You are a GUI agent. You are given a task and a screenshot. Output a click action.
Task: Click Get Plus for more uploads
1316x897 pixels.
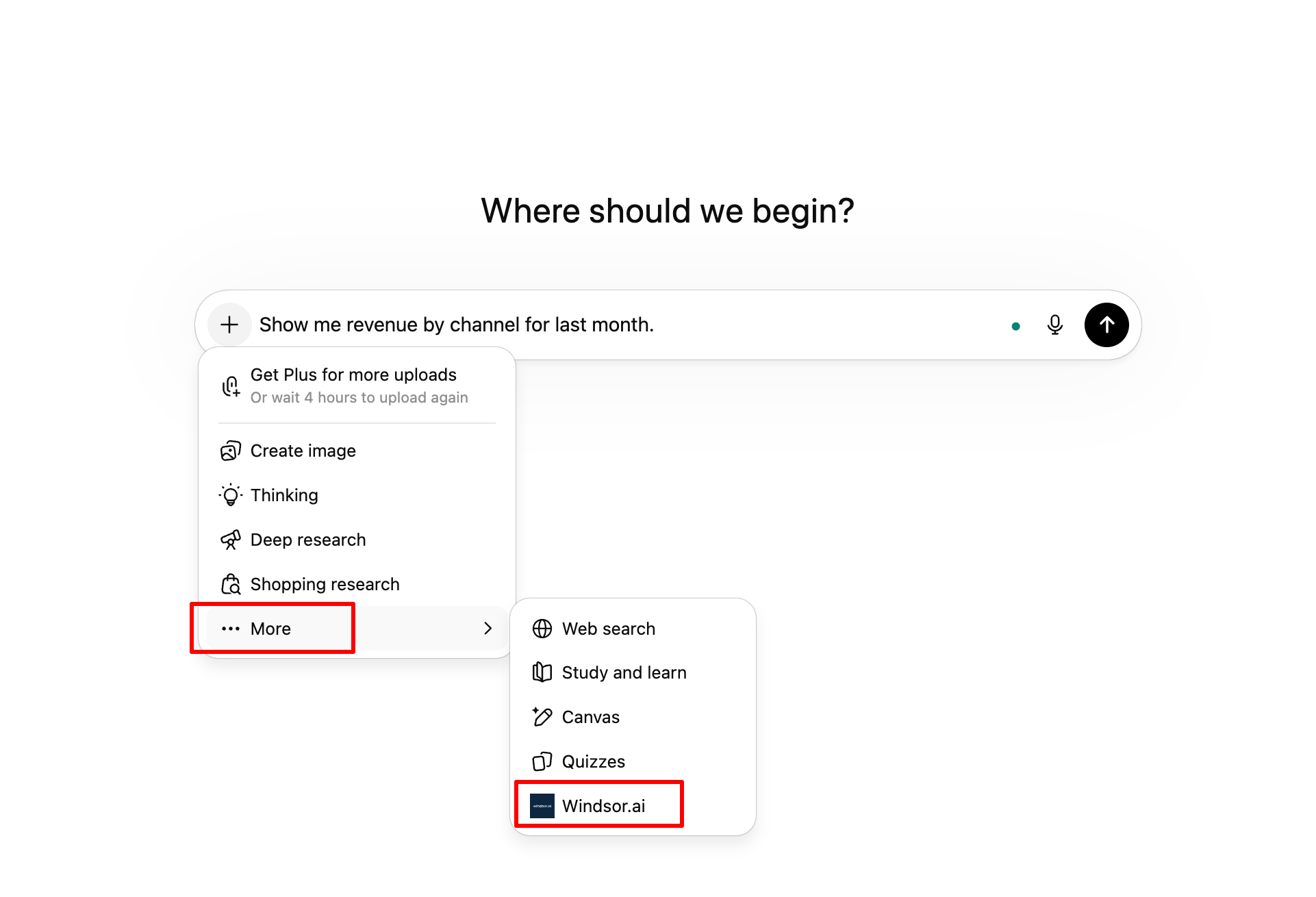(353, 384)
